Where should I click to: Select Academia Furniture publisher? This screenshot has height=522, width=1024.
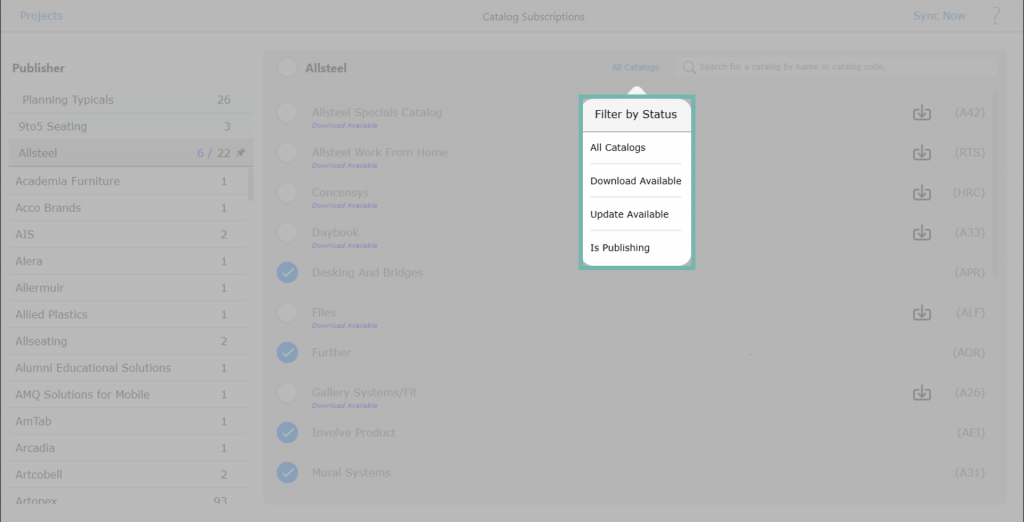129,181
